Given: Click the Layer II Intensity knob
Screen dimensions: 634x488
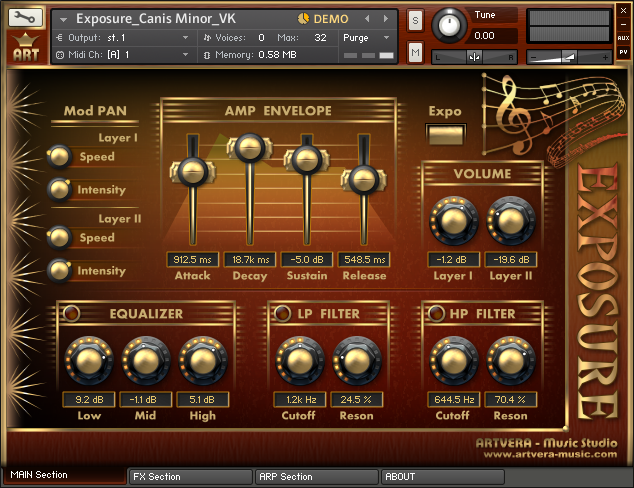Looking at the screenshot, I should point(59,270).
